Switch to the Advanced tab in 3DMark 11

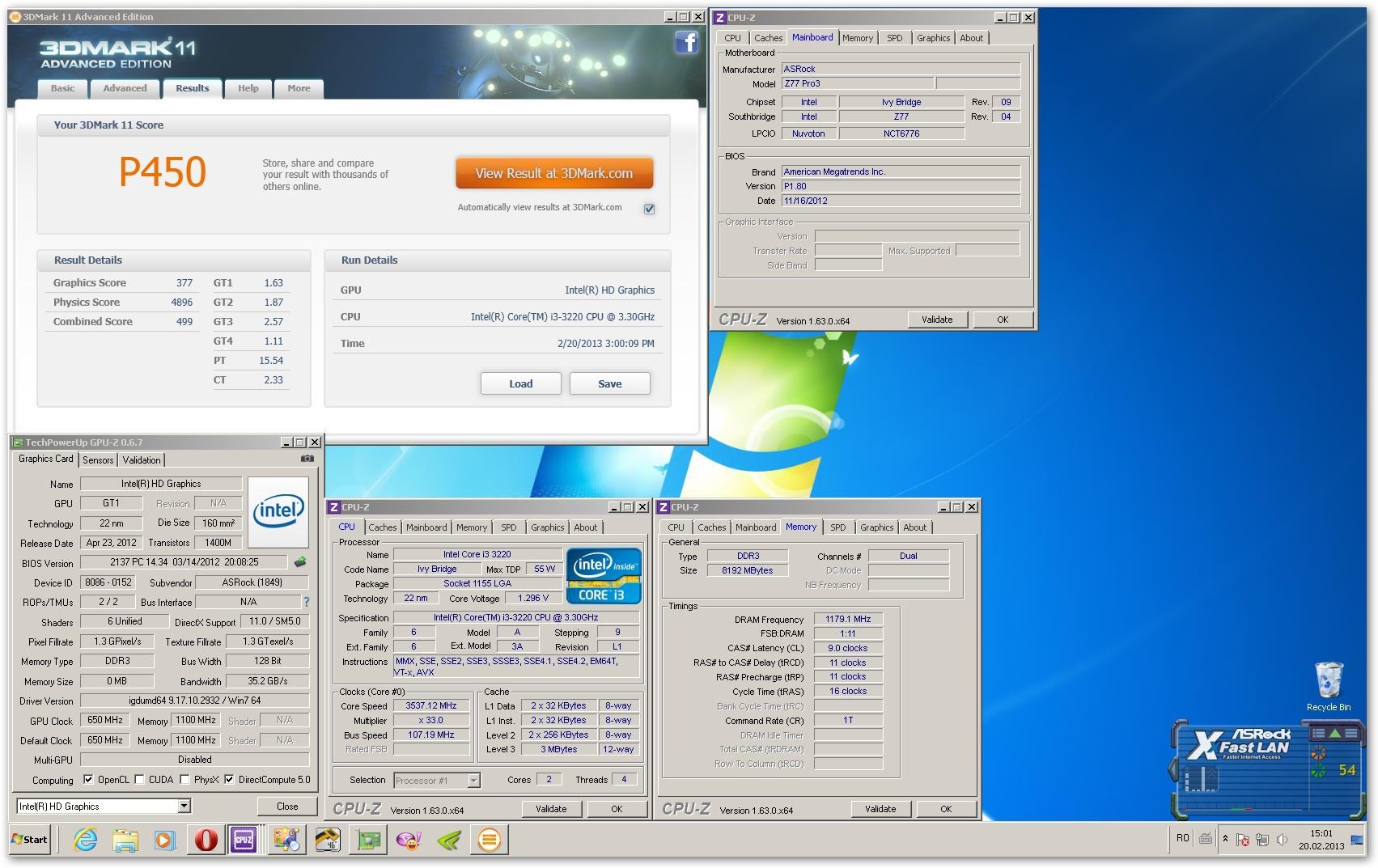point(125,88)
